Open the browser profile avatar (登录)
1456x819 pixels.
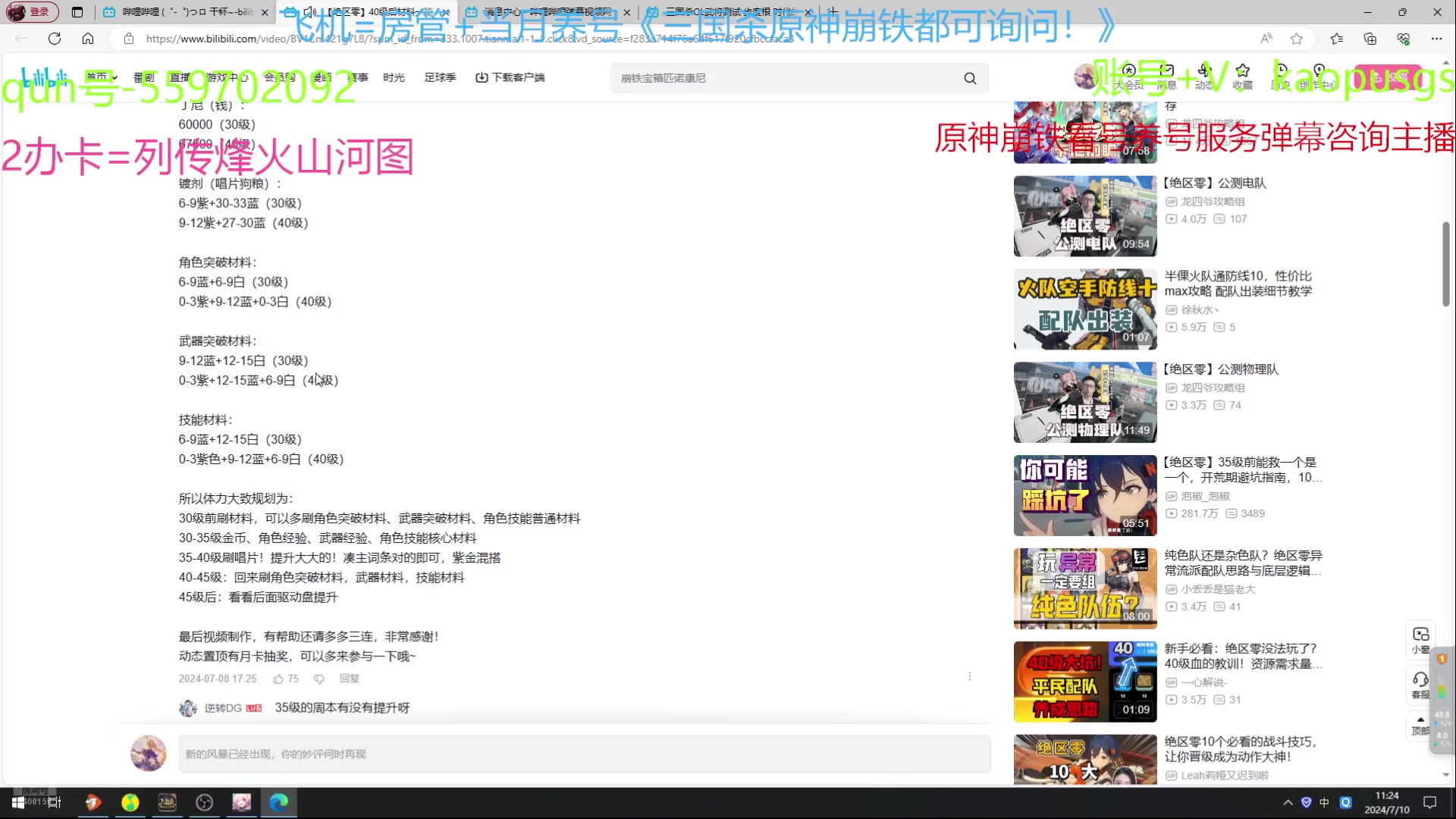[32, 12]
